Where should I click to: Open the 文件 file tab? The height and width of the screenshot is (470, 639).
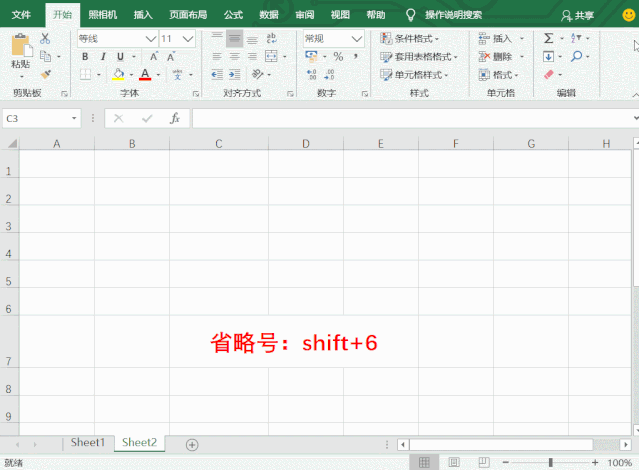pyautogui.click(x=21, y=15)
